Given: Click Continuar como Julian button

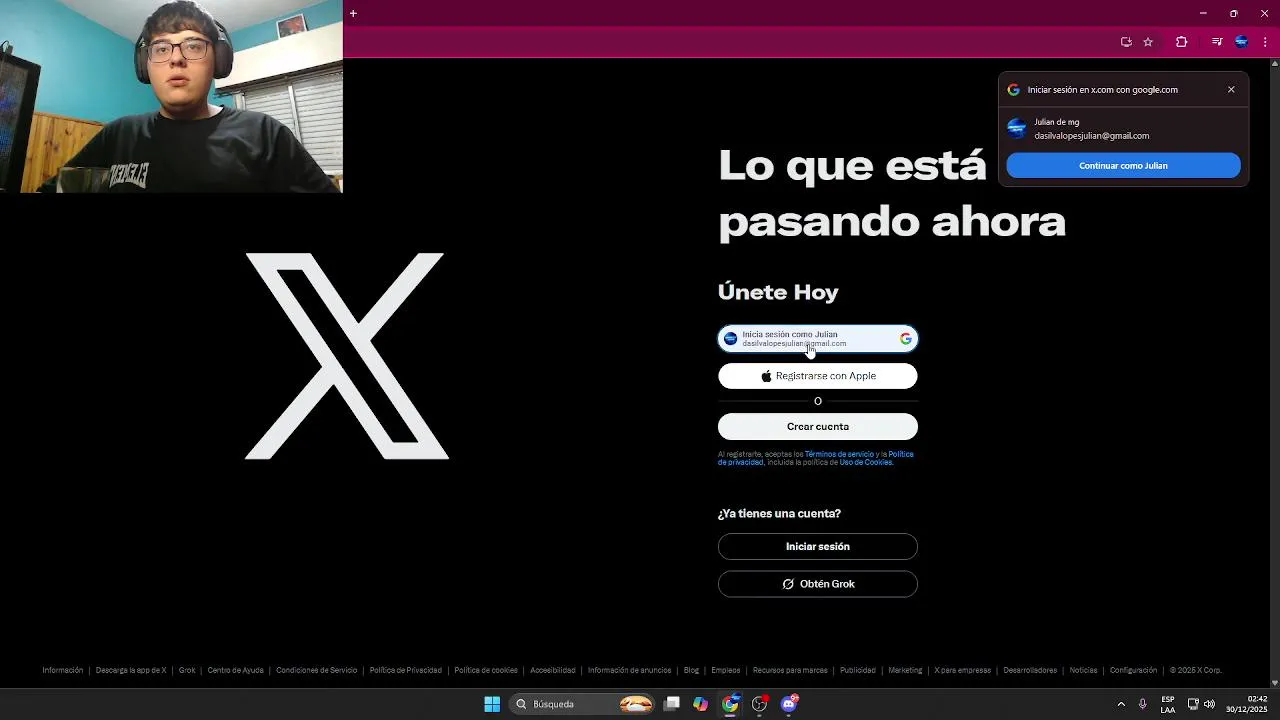Looking at the screenshot, I should (x=1123, y=166).
